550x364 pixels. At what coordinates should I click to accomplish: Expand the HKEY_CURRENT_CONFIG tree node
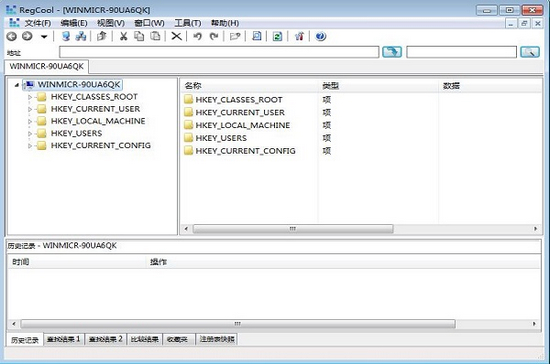[x=30, y=146]
